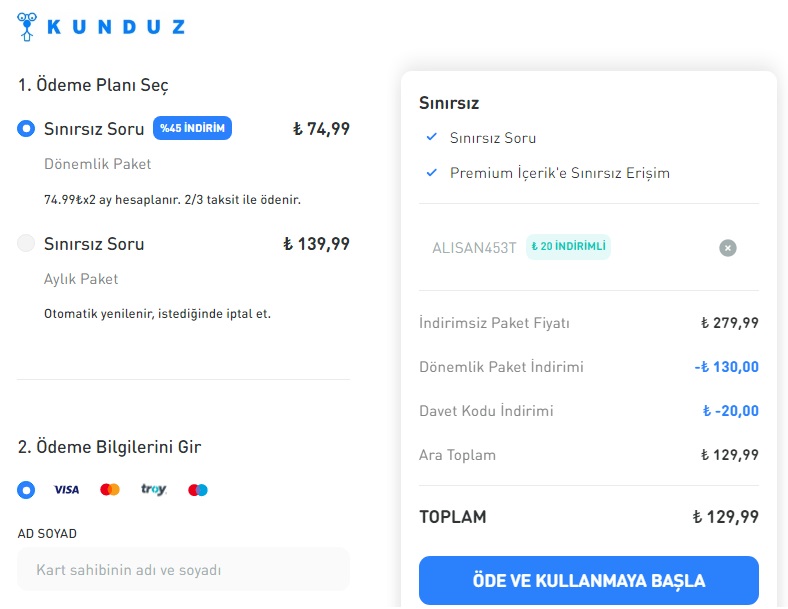Click the %45 İNDİRİM badge
788x609 pixels.
point(192,128)
